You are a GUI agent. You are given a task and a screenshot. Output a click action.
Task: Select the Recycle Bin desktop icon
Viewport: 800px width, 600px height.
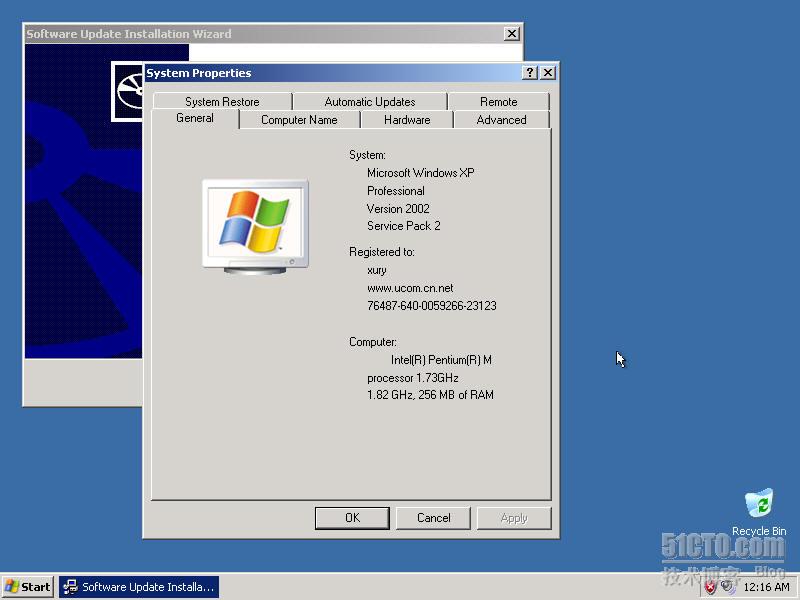(x=759, y=512)
